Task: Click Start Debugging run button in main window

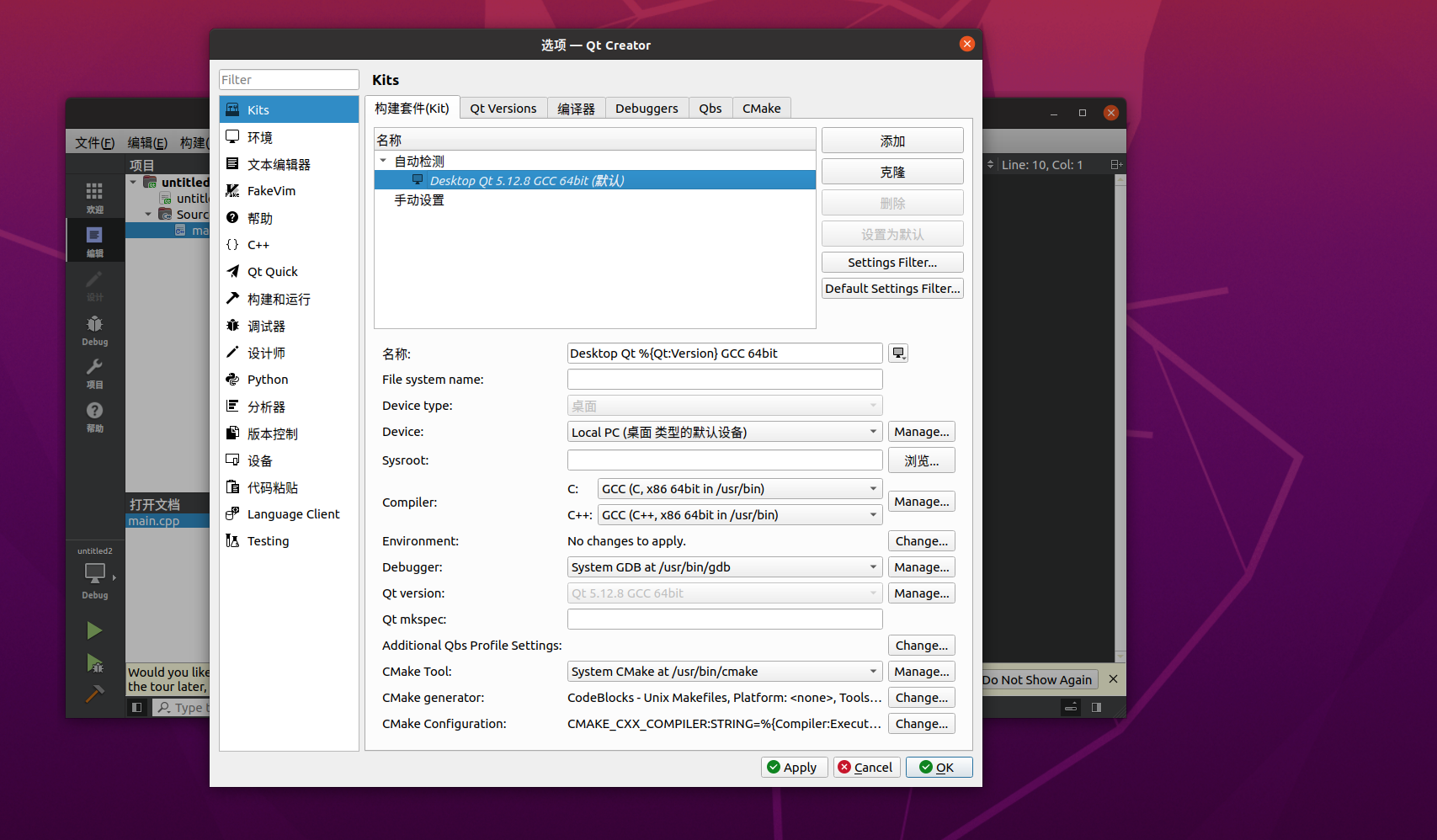Action: (94, 663)
